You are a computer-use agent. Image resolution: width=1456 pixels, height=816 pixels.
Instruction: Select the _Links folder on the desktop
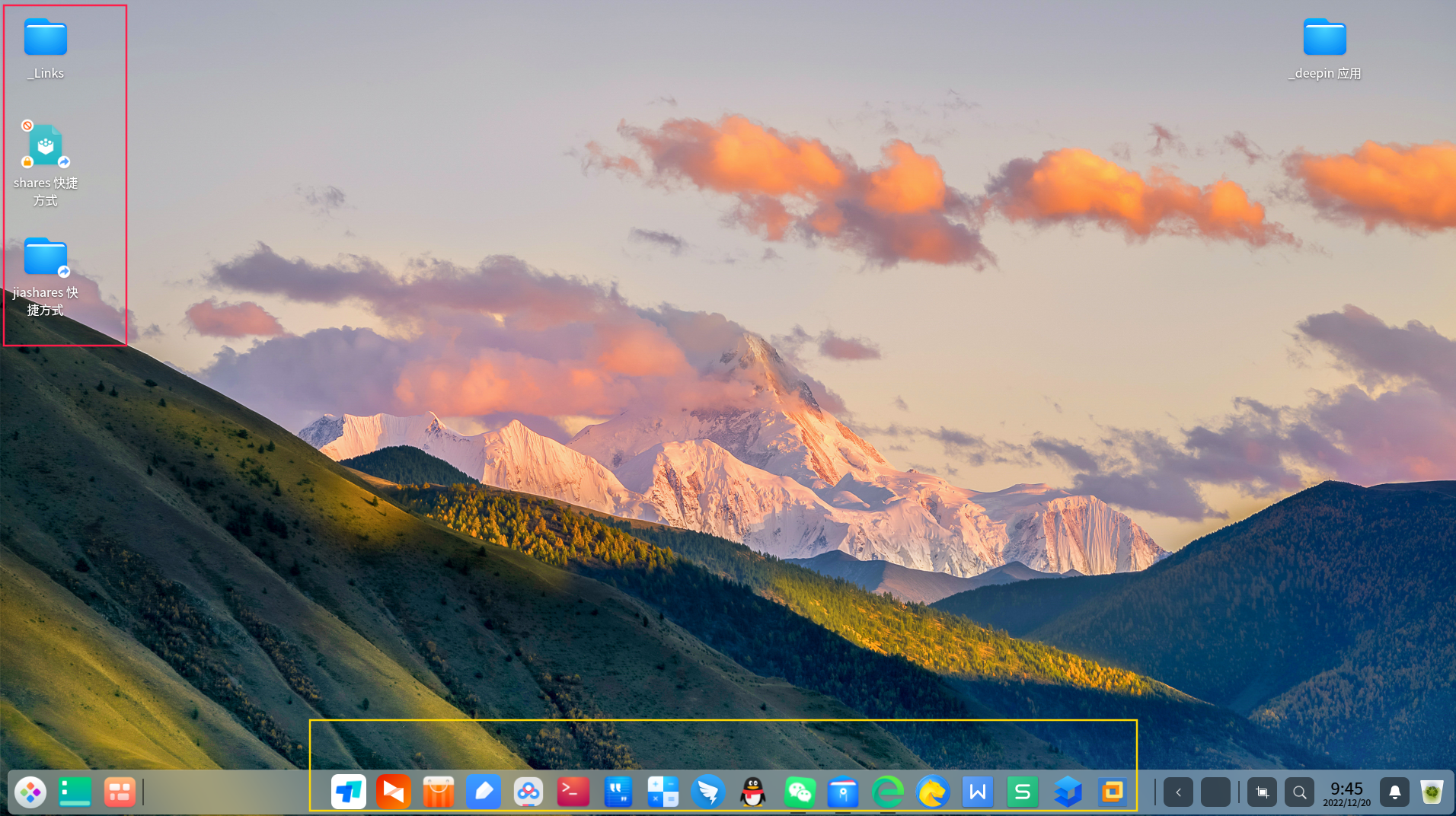[46, 49]
